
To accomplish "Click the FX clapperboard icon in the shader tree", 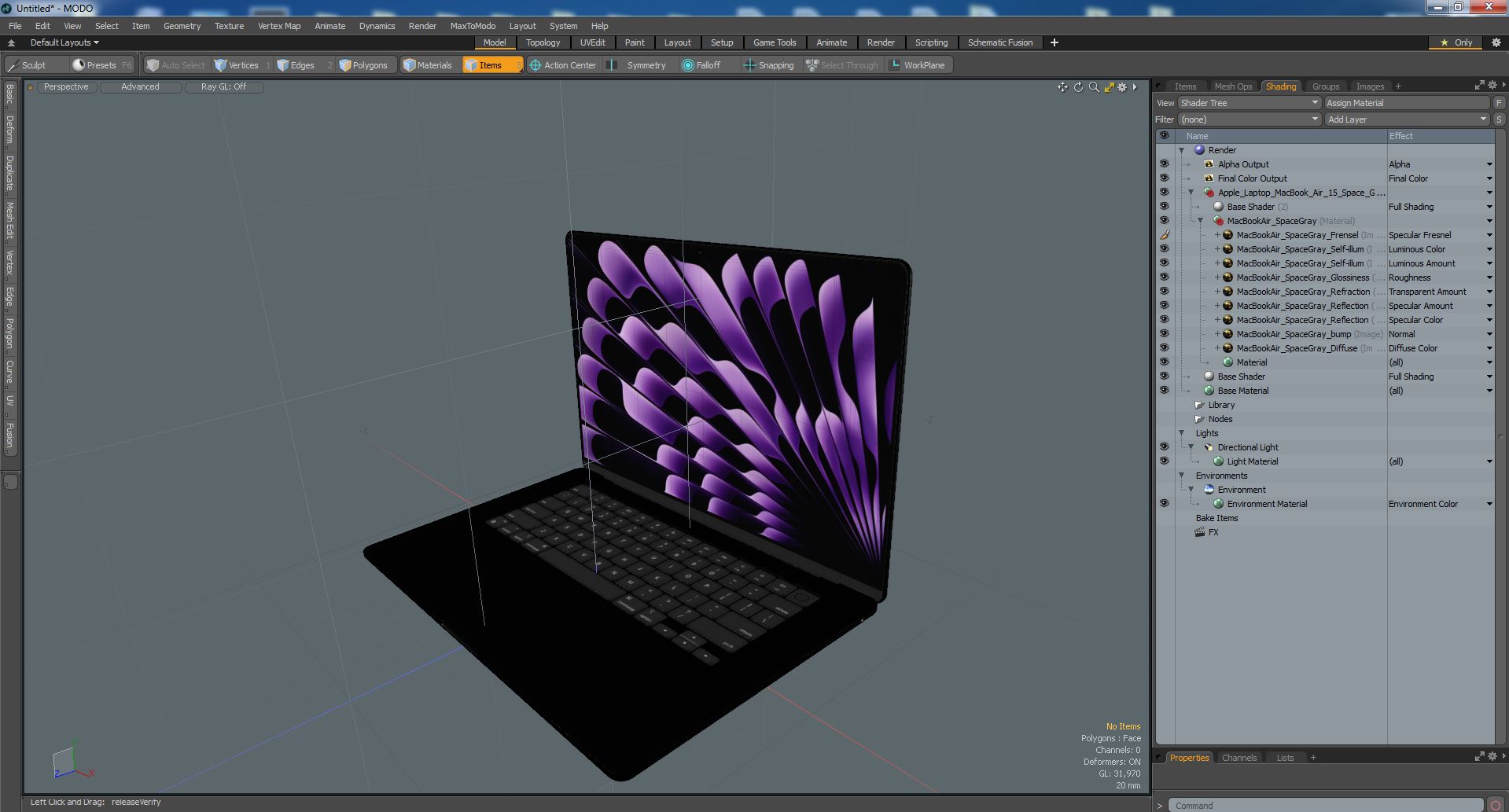I will pos(1200,532).
